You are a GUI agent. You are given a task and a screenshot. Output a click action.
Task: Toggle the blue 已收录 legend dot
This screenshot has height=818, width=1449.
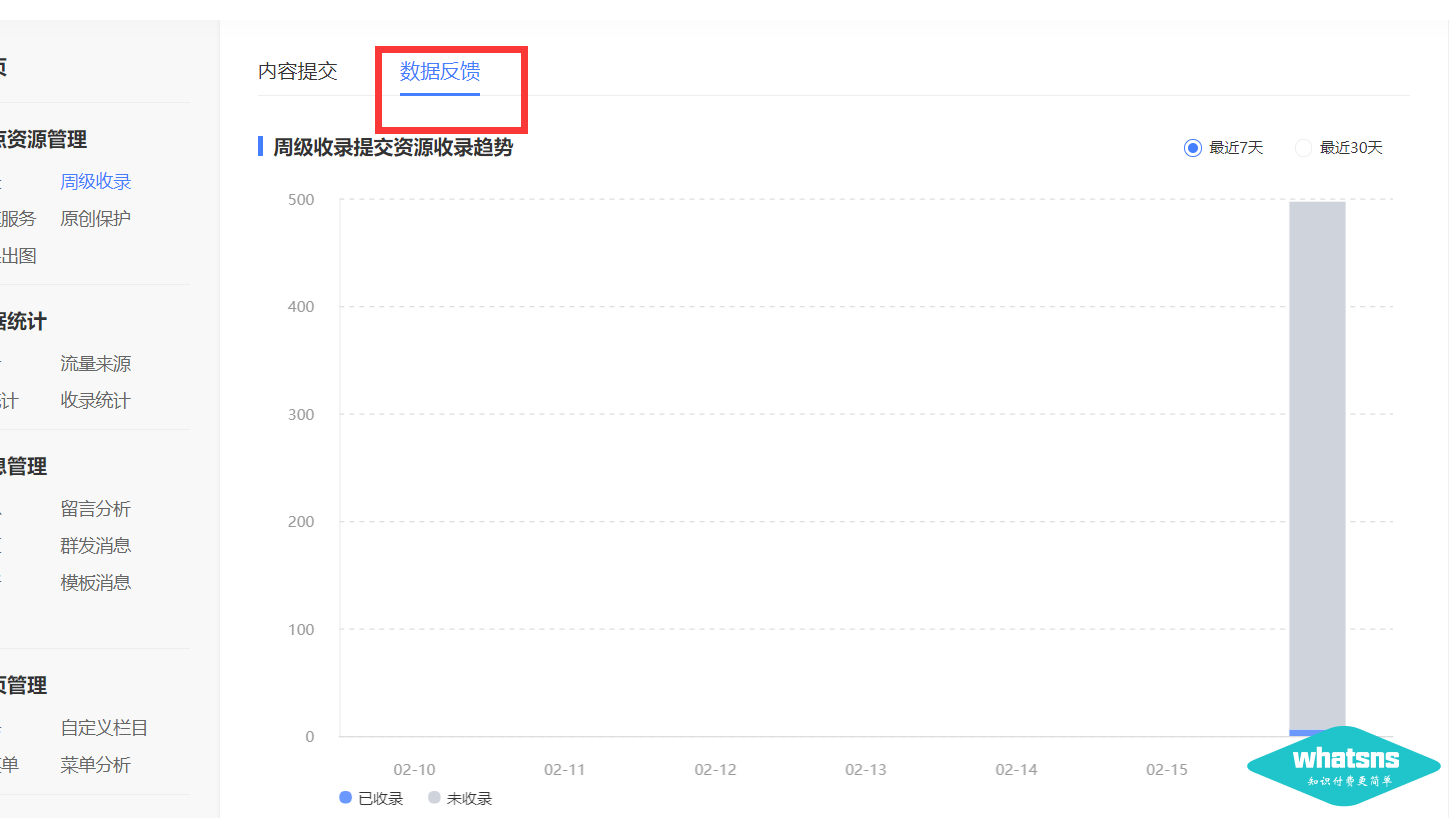tap(346, 798)
